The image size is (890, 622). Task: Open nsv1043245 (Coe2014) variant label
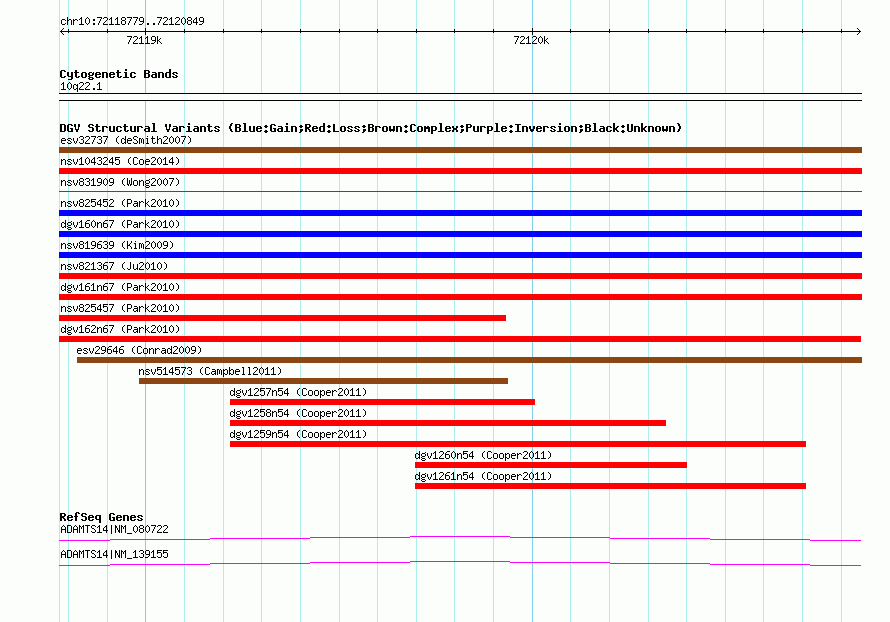(120, 161)
